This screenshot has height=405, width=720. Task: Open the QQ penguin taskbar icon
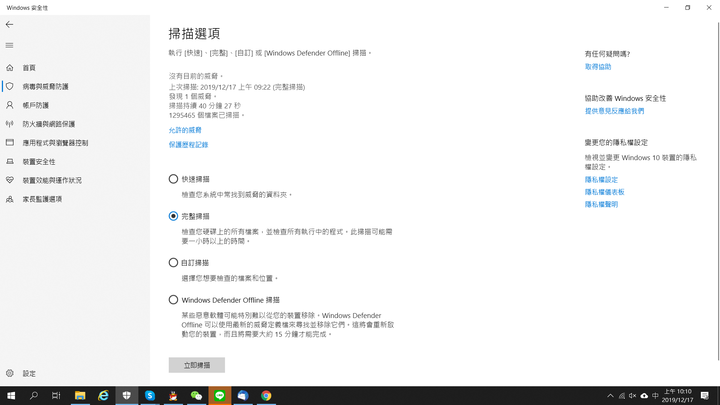tap(173, 396)
